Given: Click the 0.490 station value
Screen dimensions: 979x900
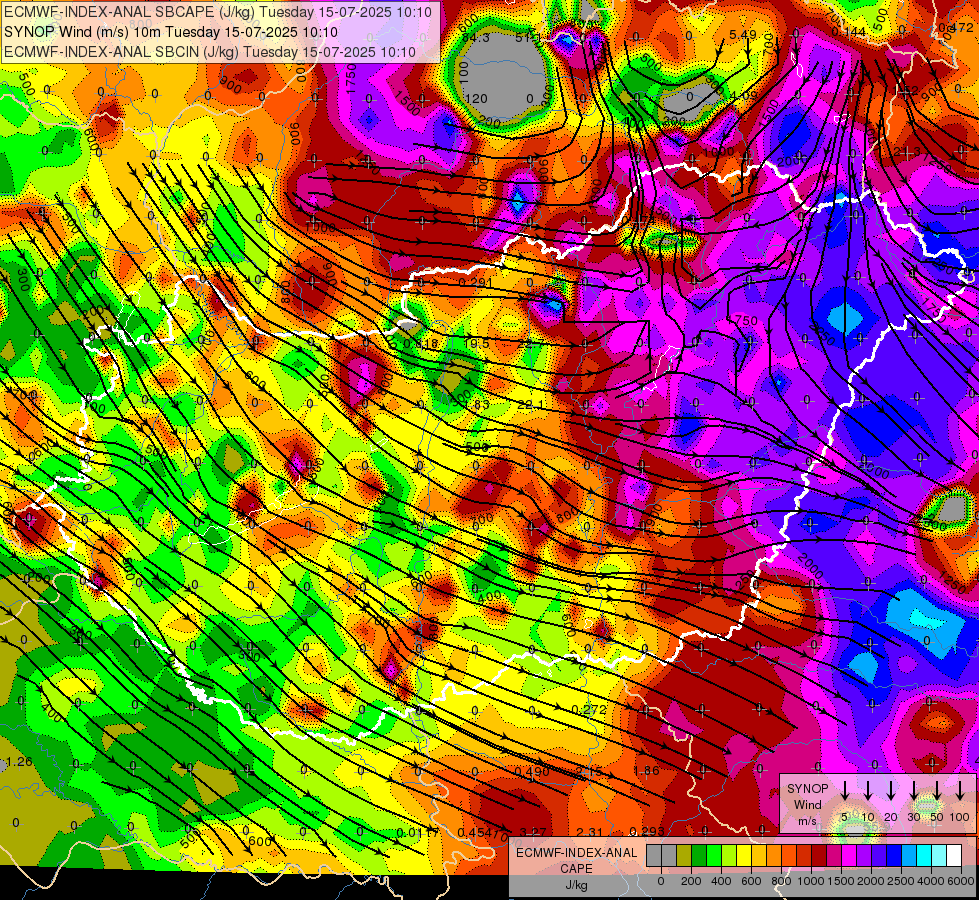Looking at the screenshot, I should click(x=532, y=772).
